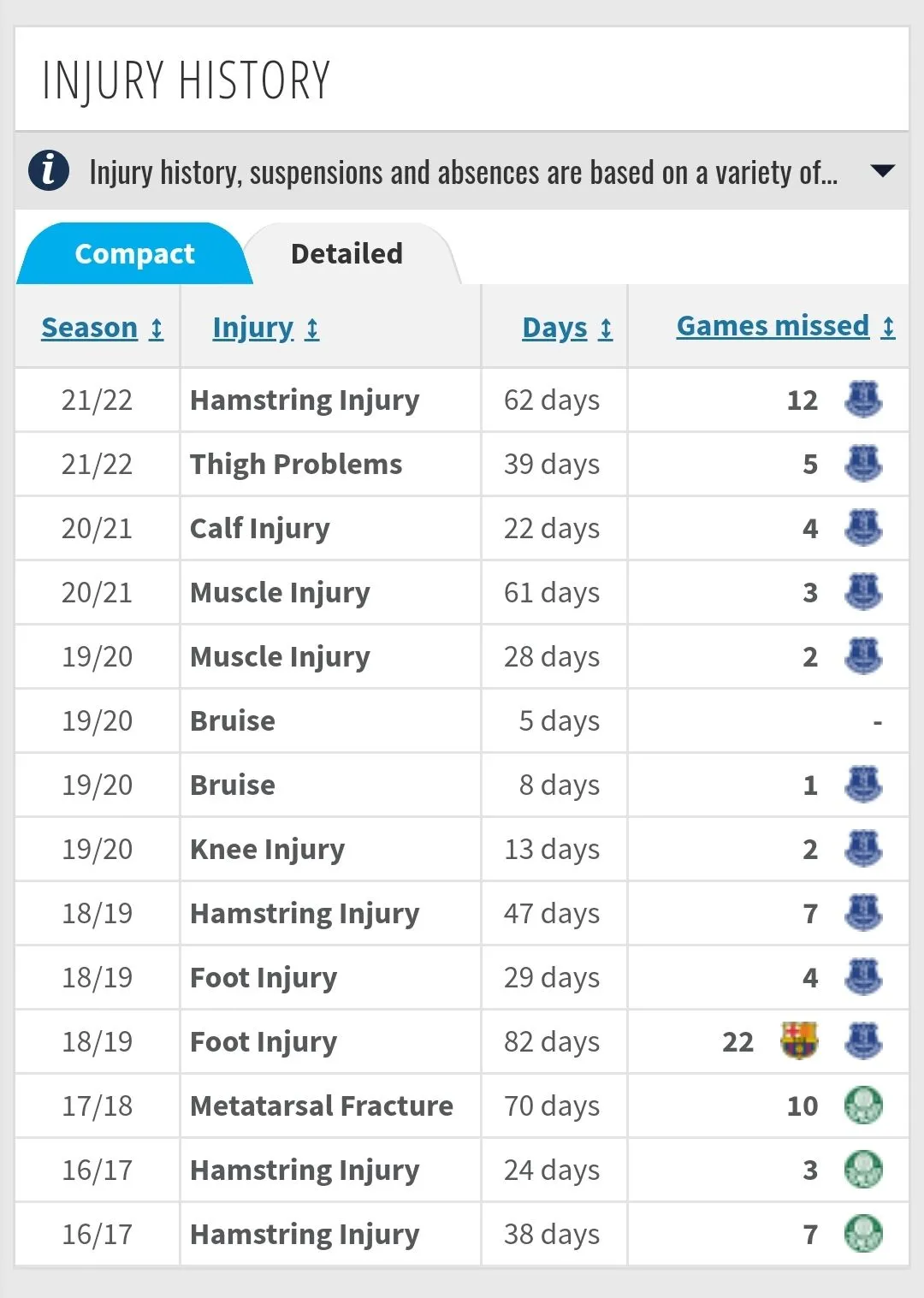Image resolution: width=924 pixels, height=1298 pixels.
Task: Click Palmeiras crest in Metatarsal Fracture row
Action: coord(863,1105)
